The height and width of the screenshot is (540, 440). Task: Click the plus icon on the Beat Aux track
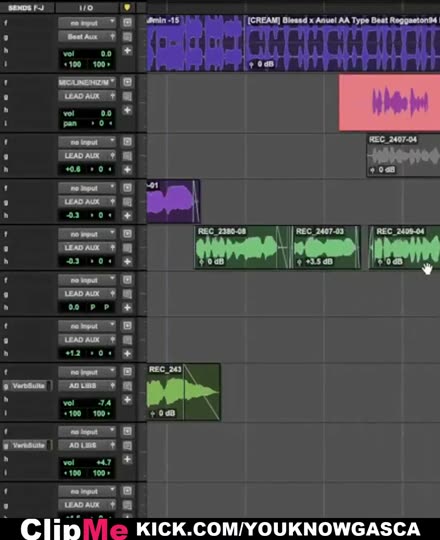click(127, 51)
